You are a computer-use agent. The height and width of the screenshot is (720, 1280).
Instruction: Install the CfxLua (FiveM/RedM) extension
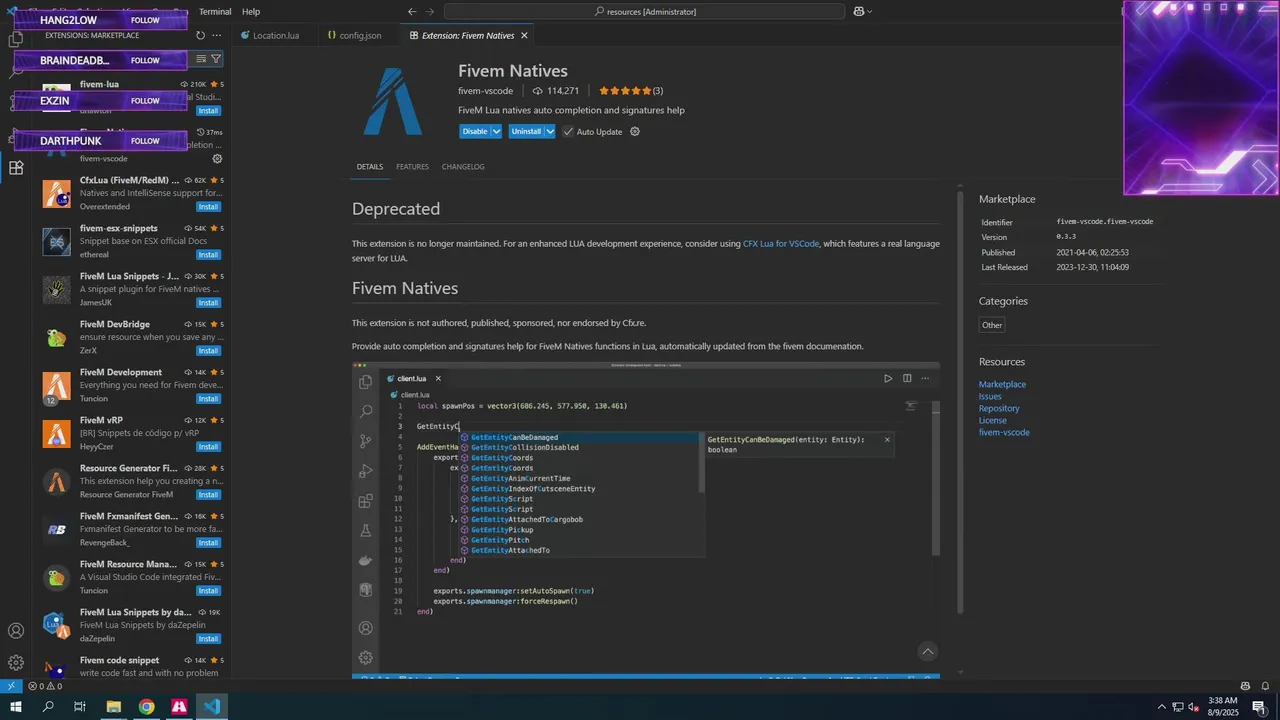[x=208, y=206]
